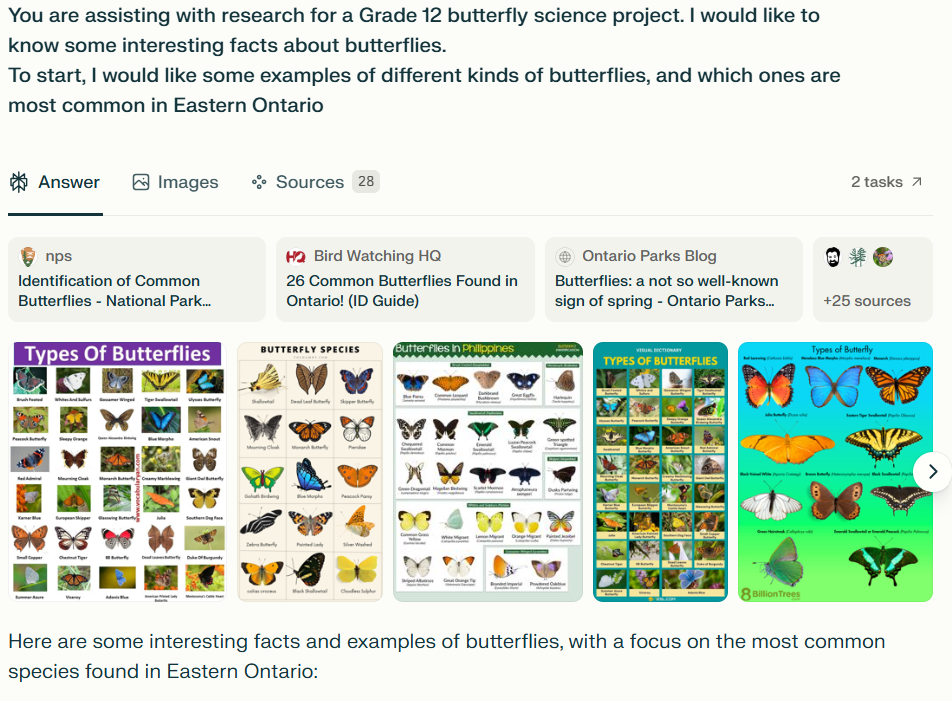Click the globe icon beside Ontario Parks Blog

[565, 256]
